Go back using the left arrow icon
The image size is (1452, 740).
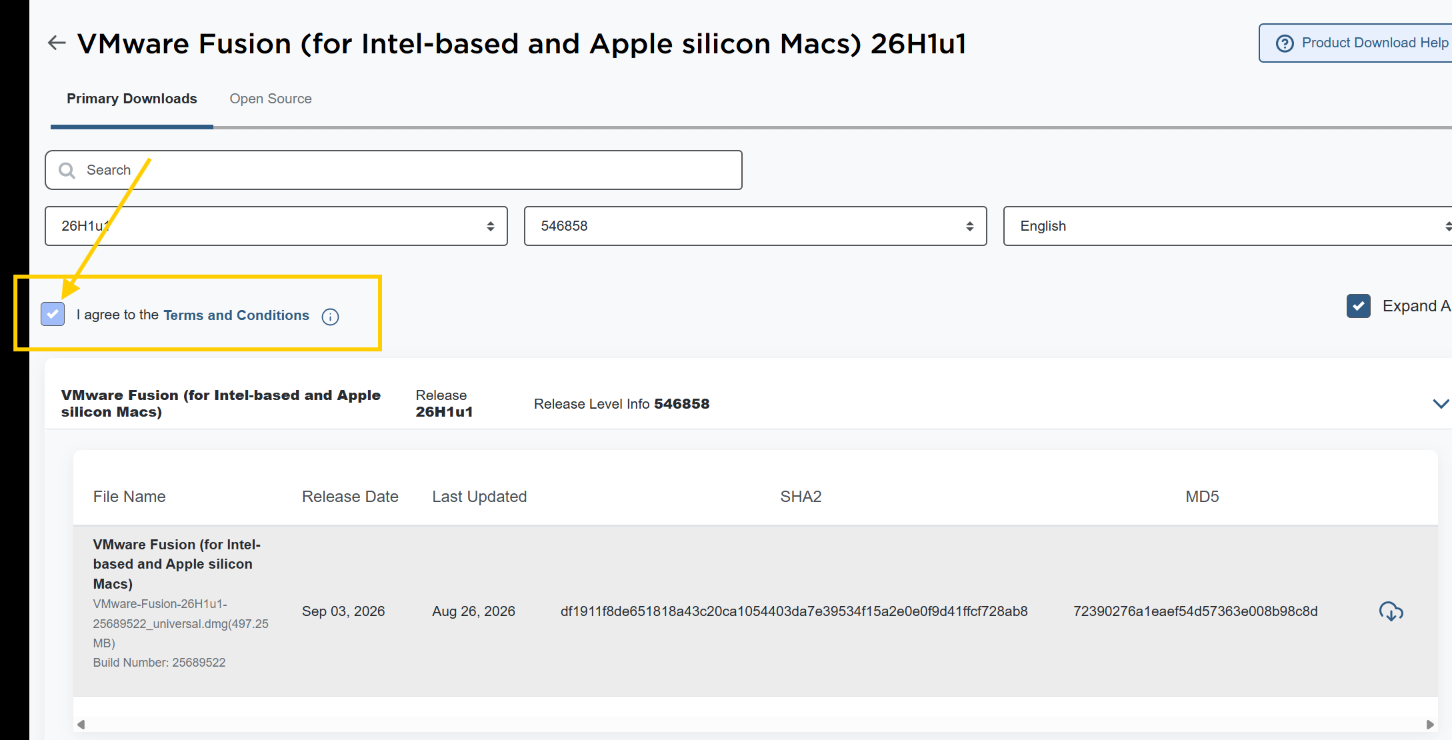(x=57, y=43)
